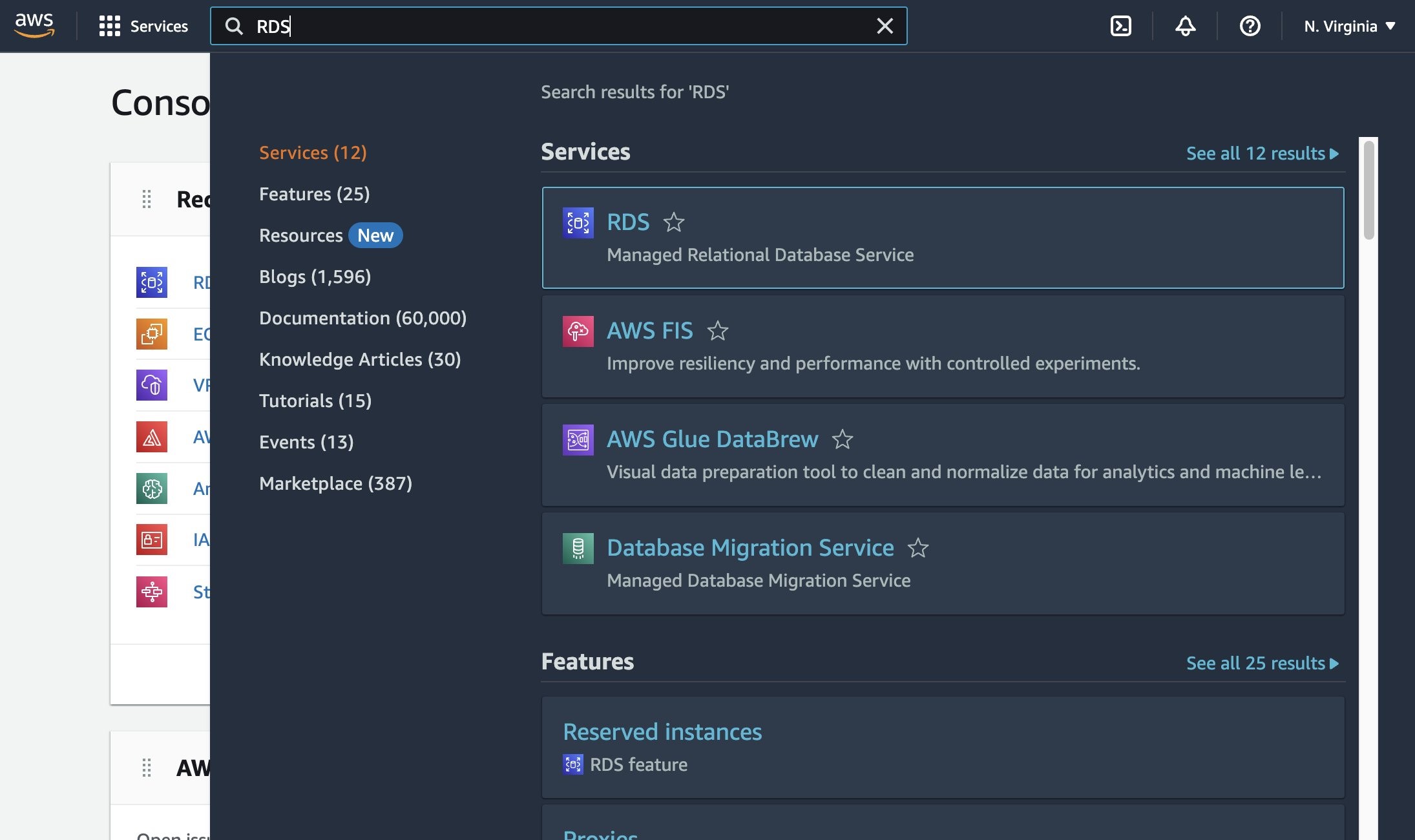The image size is (1415, 840).
Task: Click the Reserved Instances RDS feature icon
Action: (x=572, y=764)
